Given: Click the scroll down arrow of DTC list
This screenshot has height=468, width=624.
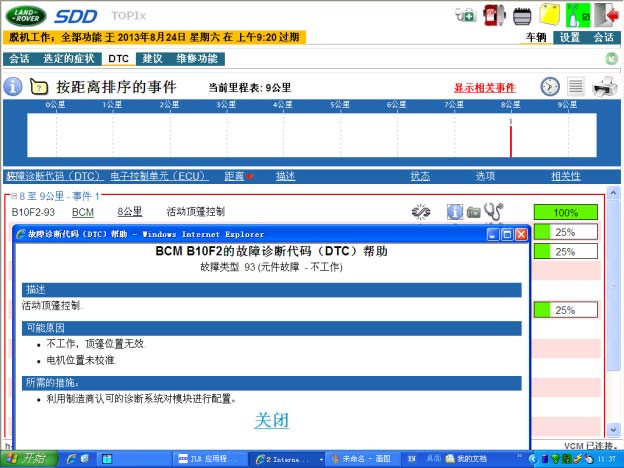Looking at the screenshot, I should coord(613,429).
